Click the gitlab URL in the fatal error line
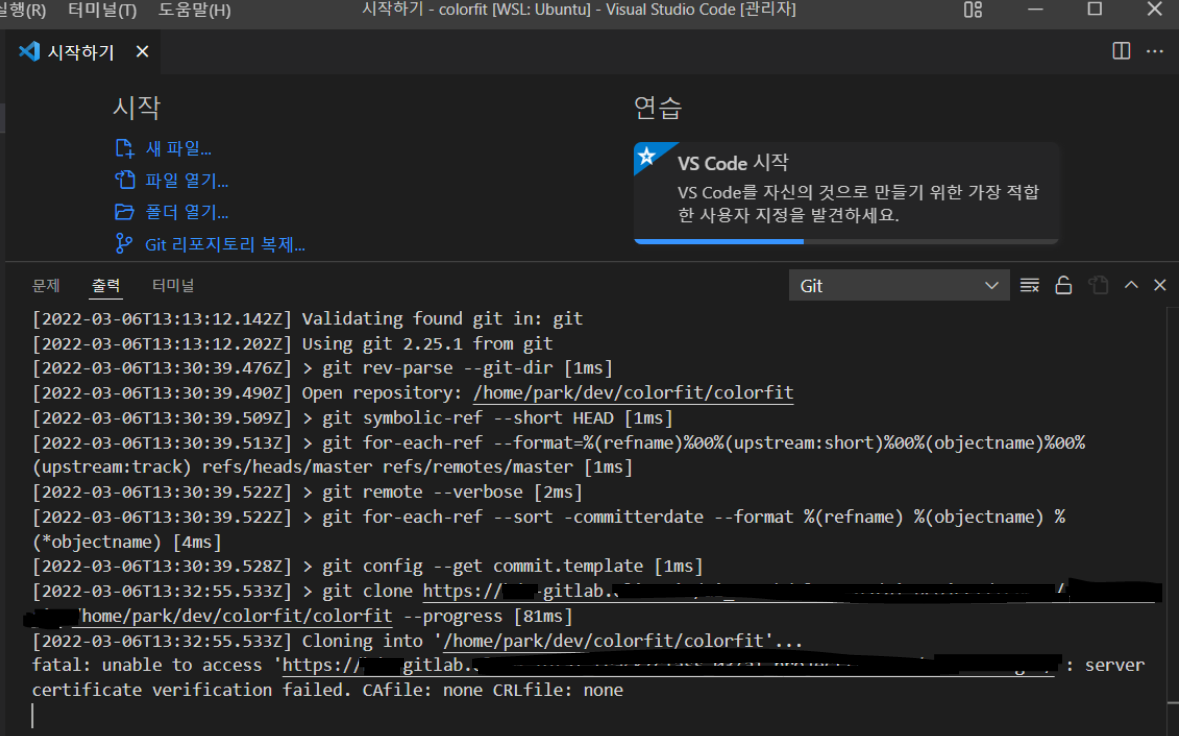This screenshot has height=736, width=1179. pyautogui.click(x=668, y=665)
